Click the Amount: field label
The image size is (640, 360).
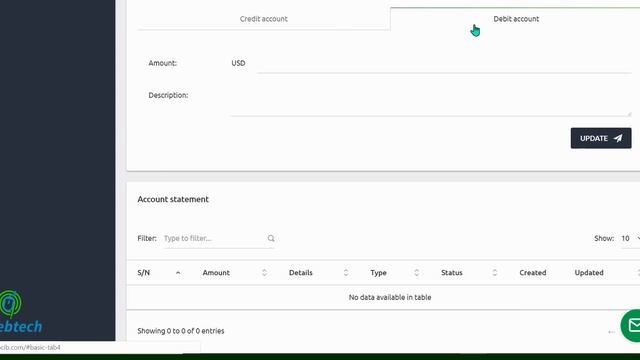[162, 63]
